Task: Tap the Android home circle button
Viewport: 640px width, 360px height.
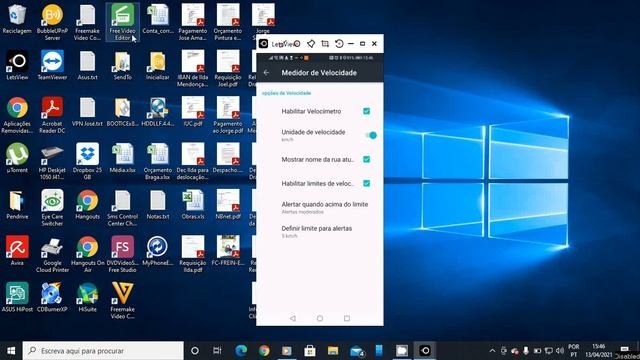Action: 320,318
